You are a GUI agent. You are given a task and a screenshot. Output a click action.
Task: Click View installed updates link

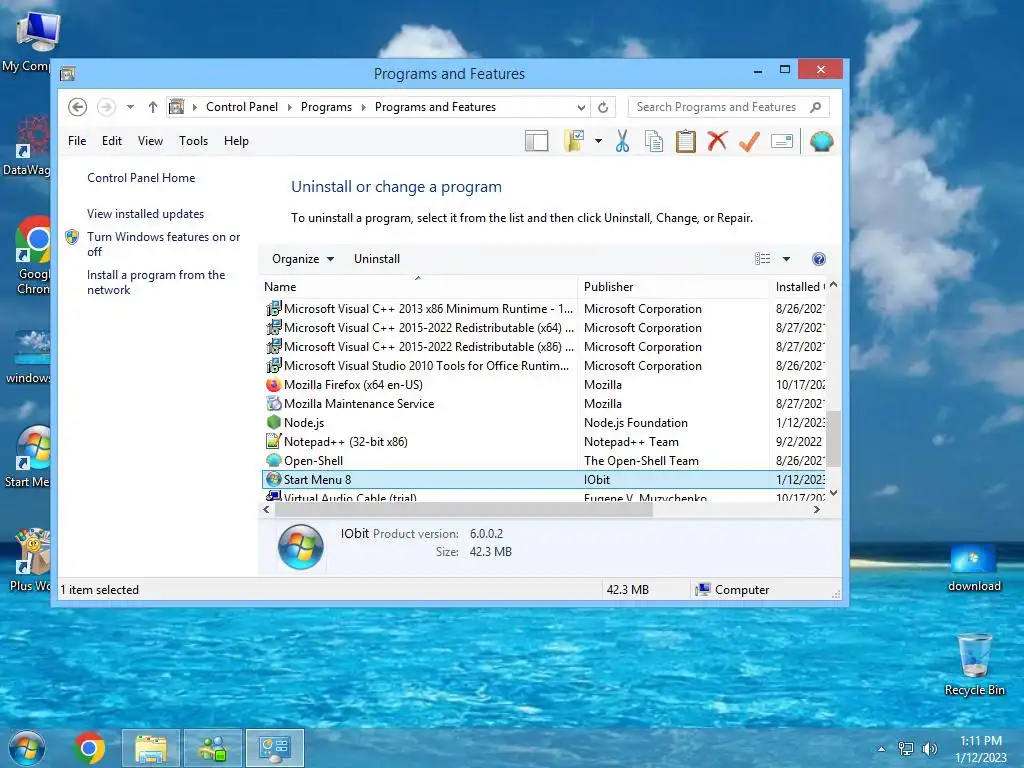(x=145, y=214)
